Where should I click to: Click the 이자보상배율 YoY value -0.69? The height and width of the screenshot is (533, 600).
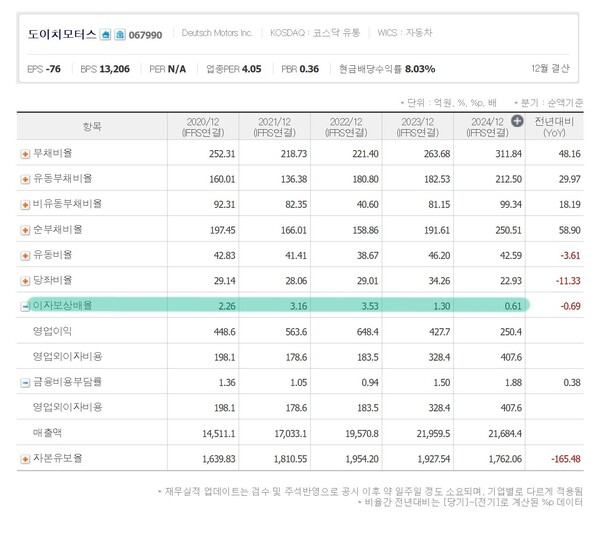[571, 306]
